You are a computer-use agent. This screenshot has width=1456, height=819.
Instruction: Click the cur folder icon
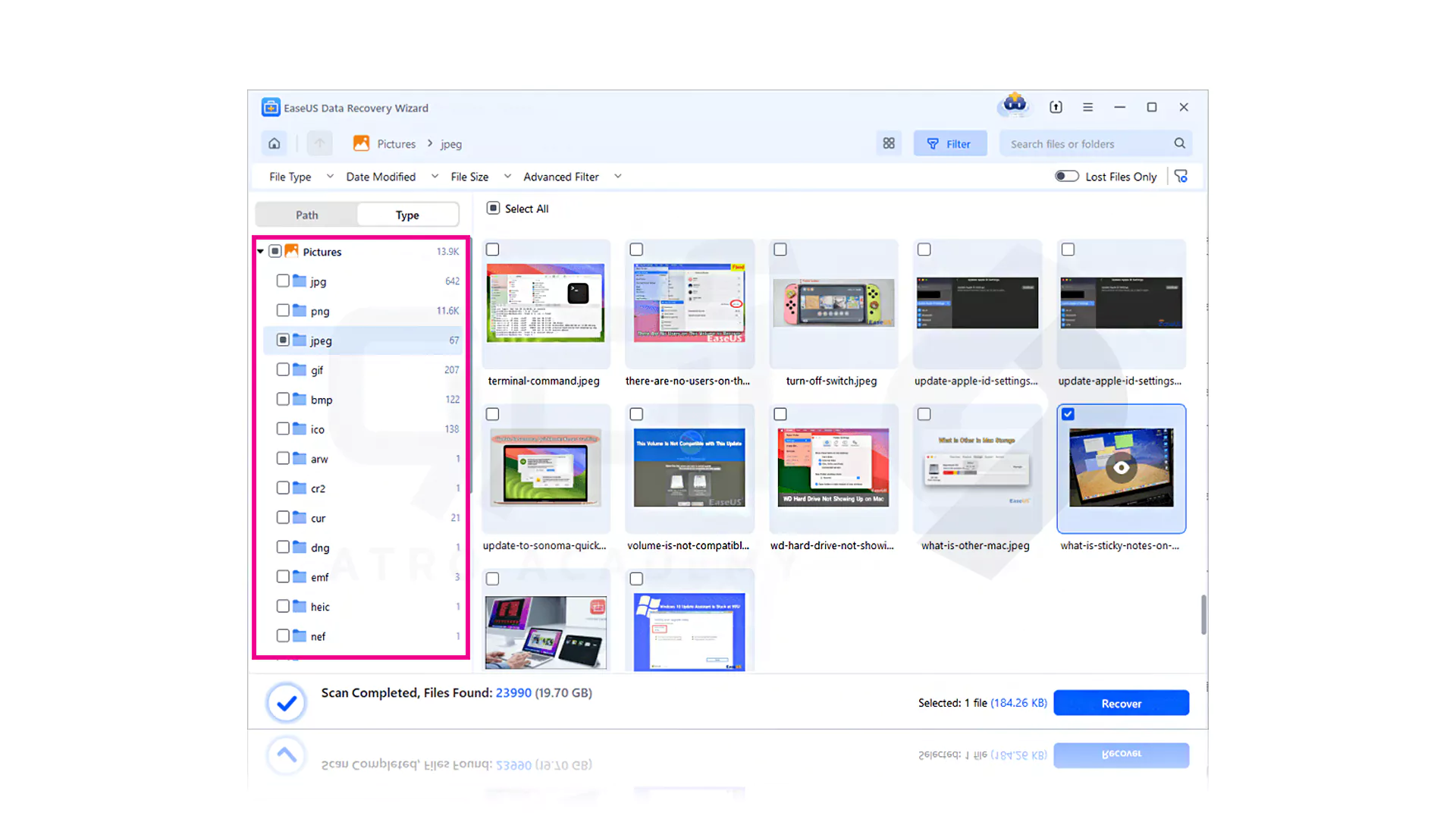pos(300,518)
